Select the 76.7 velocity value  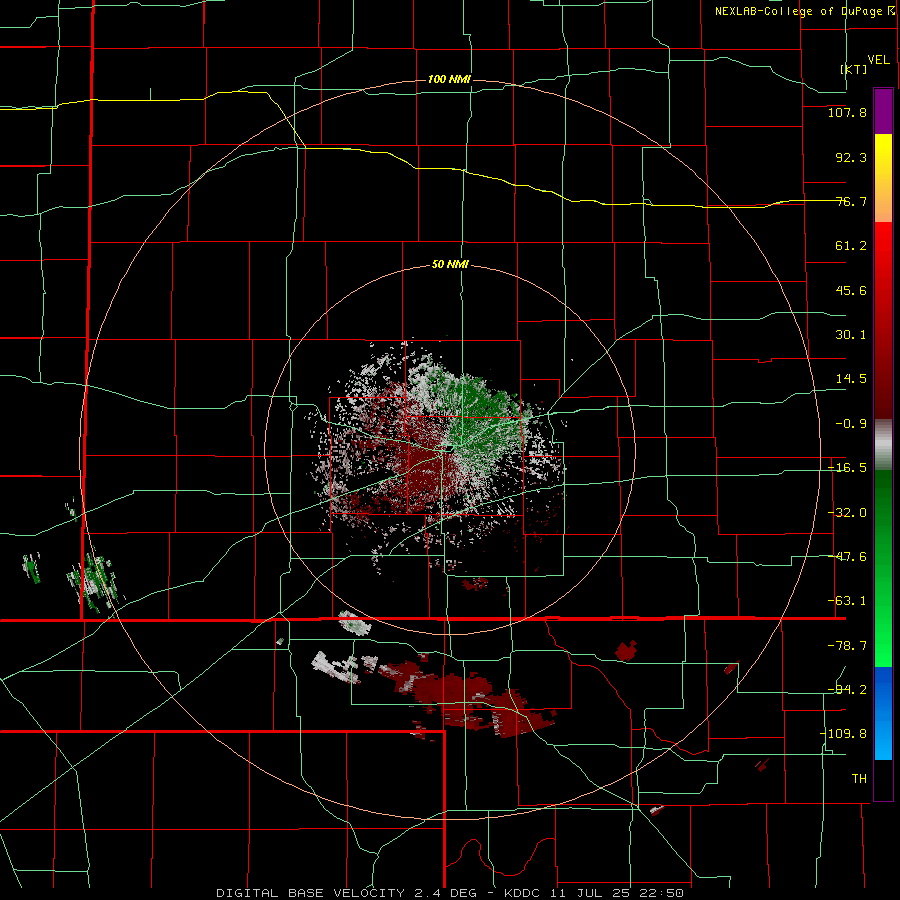pos(851,201)
